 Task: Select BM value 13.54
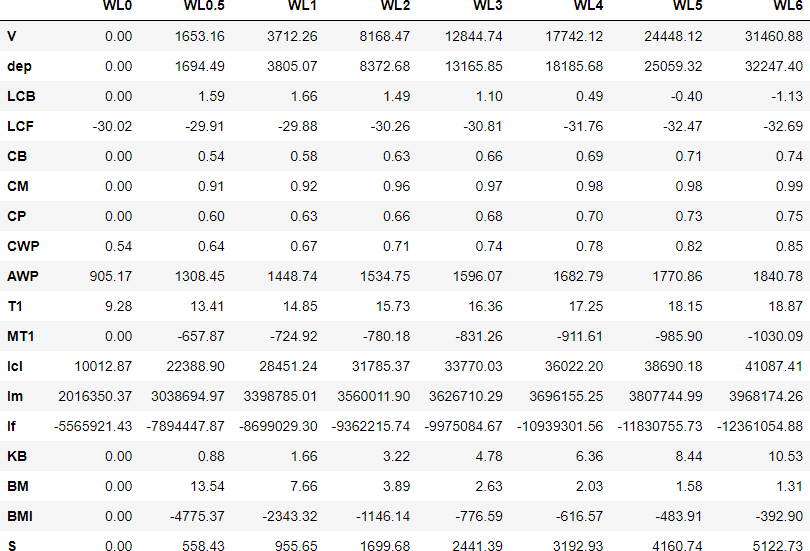point(208,486)
